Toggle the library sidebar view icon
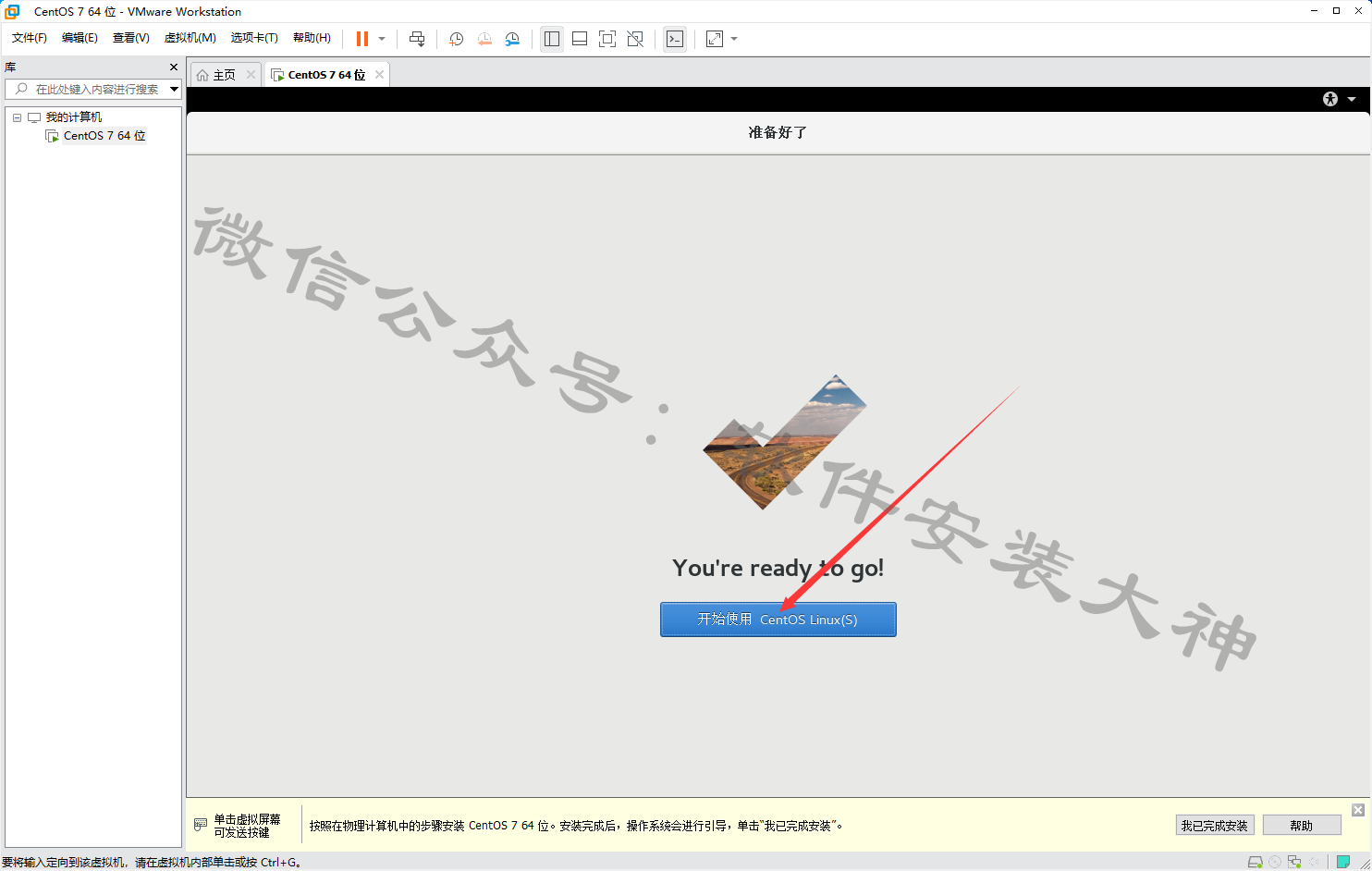The width and height of the screenshot is (1372, 871). click(552, 39)
